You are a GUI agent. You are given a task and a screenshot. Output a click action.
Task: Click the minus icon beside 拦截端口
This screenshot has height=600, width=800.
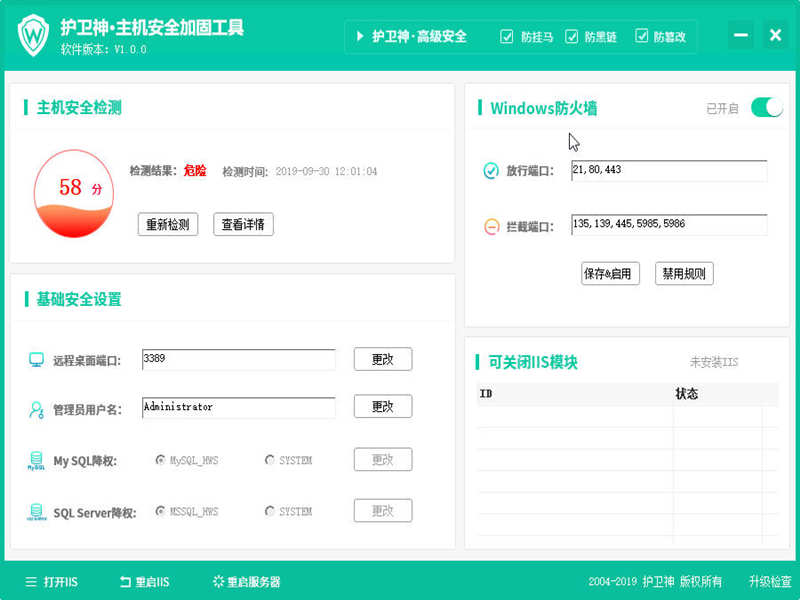pyautogui.click(x=491, y=226)
